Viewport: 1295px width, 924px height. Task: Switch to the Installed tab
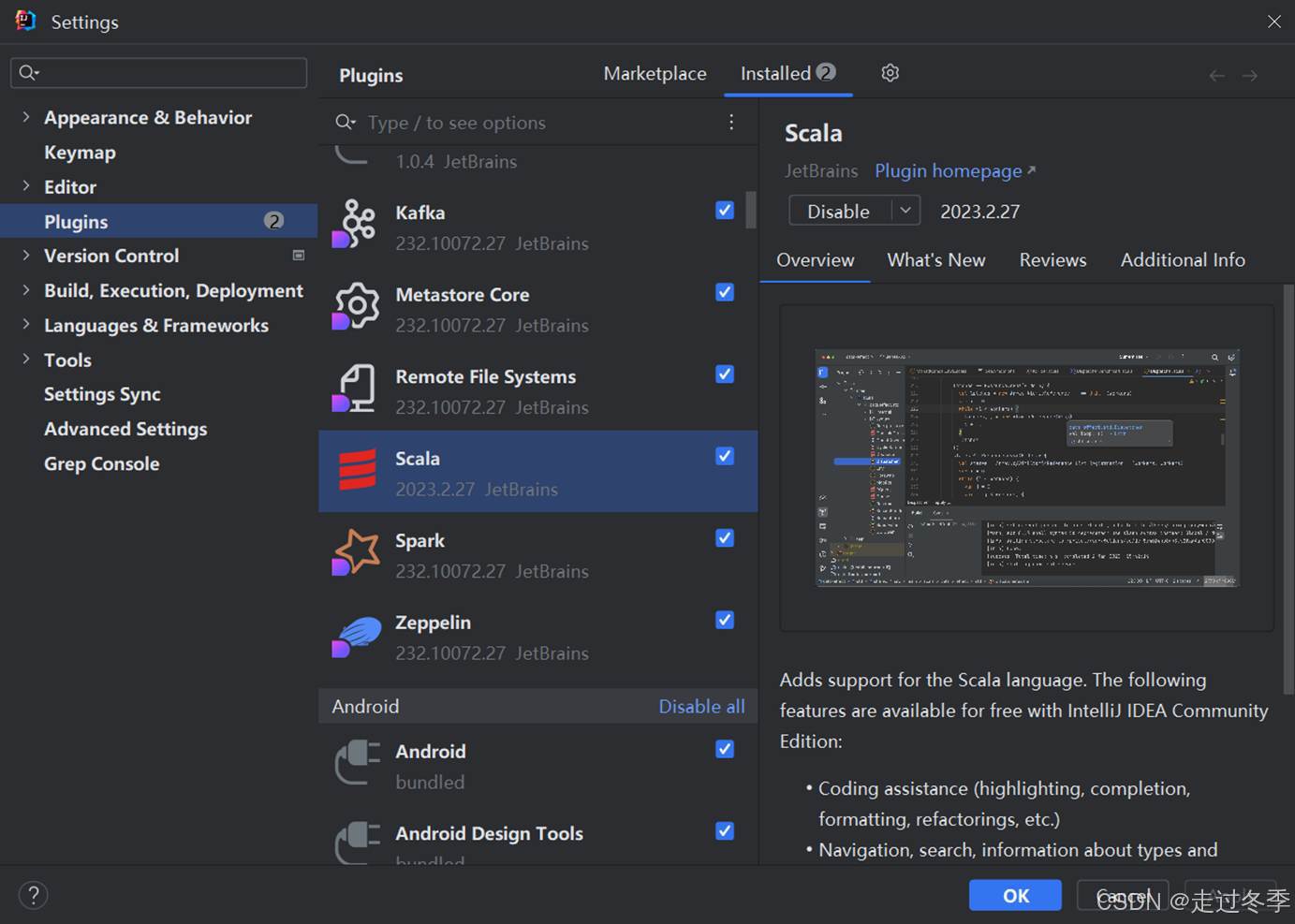[x=788, y=73]
